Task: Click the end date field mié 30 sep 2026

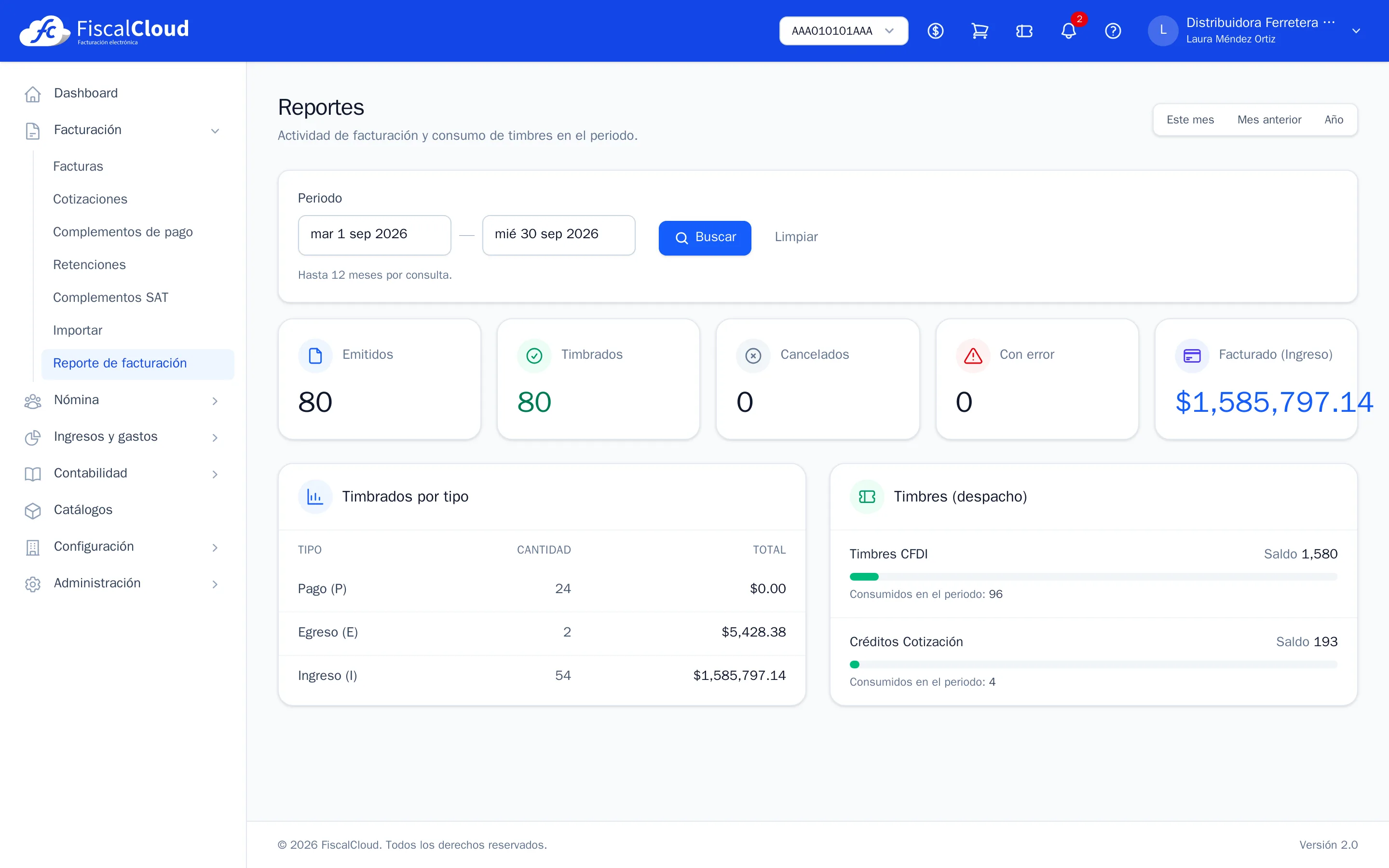Action: [x=558, y=234]
